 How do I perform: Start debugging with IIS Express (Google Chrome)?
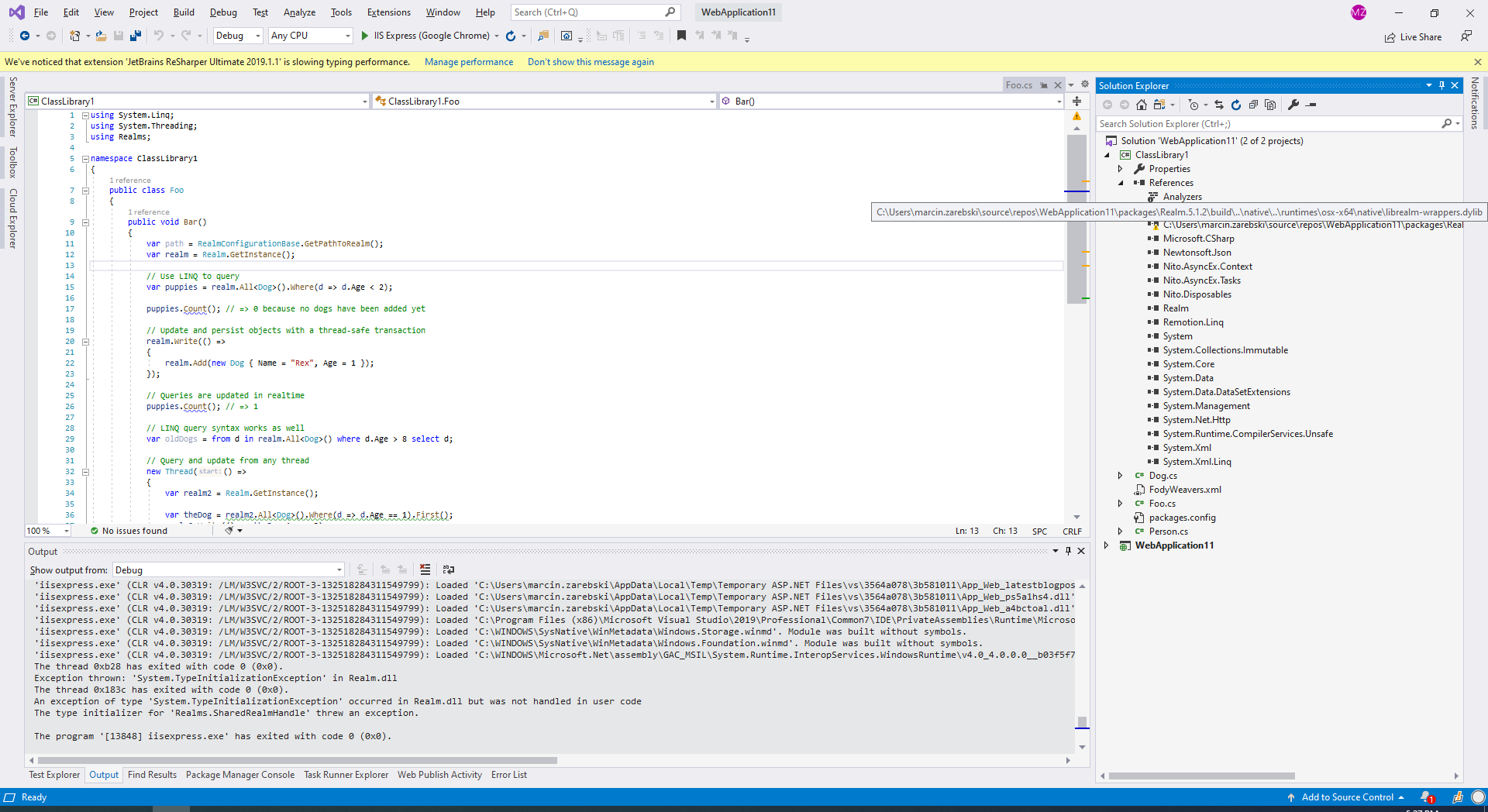(x=363, y=36)
